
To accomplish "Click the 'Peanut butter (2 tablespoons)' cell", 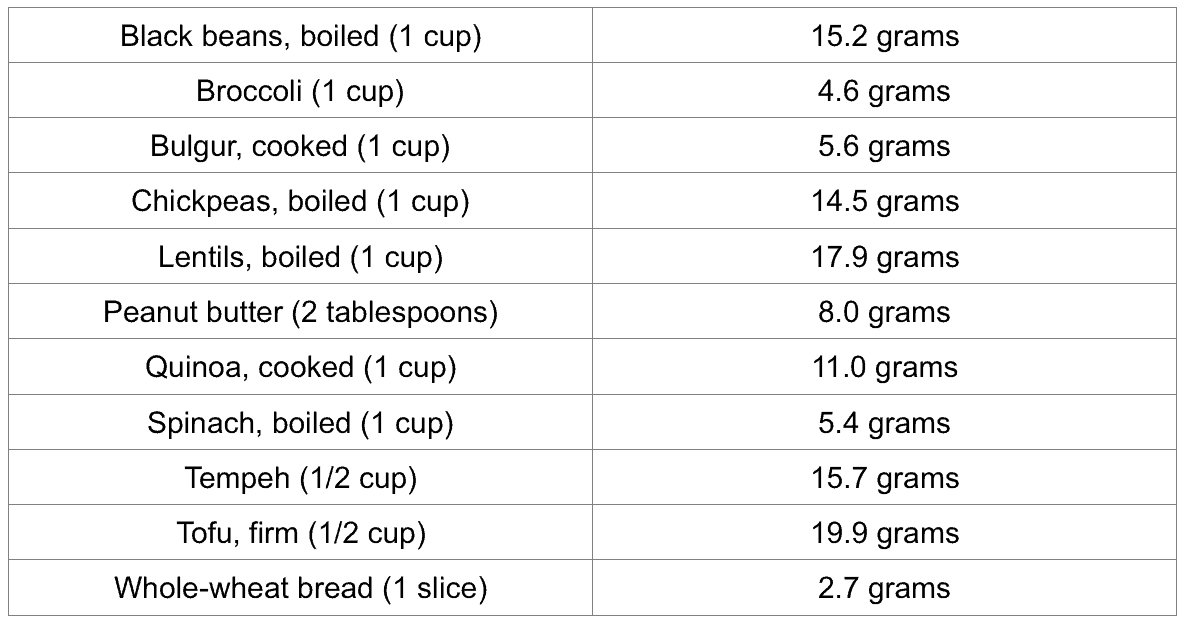I will [x=300, y=312].
